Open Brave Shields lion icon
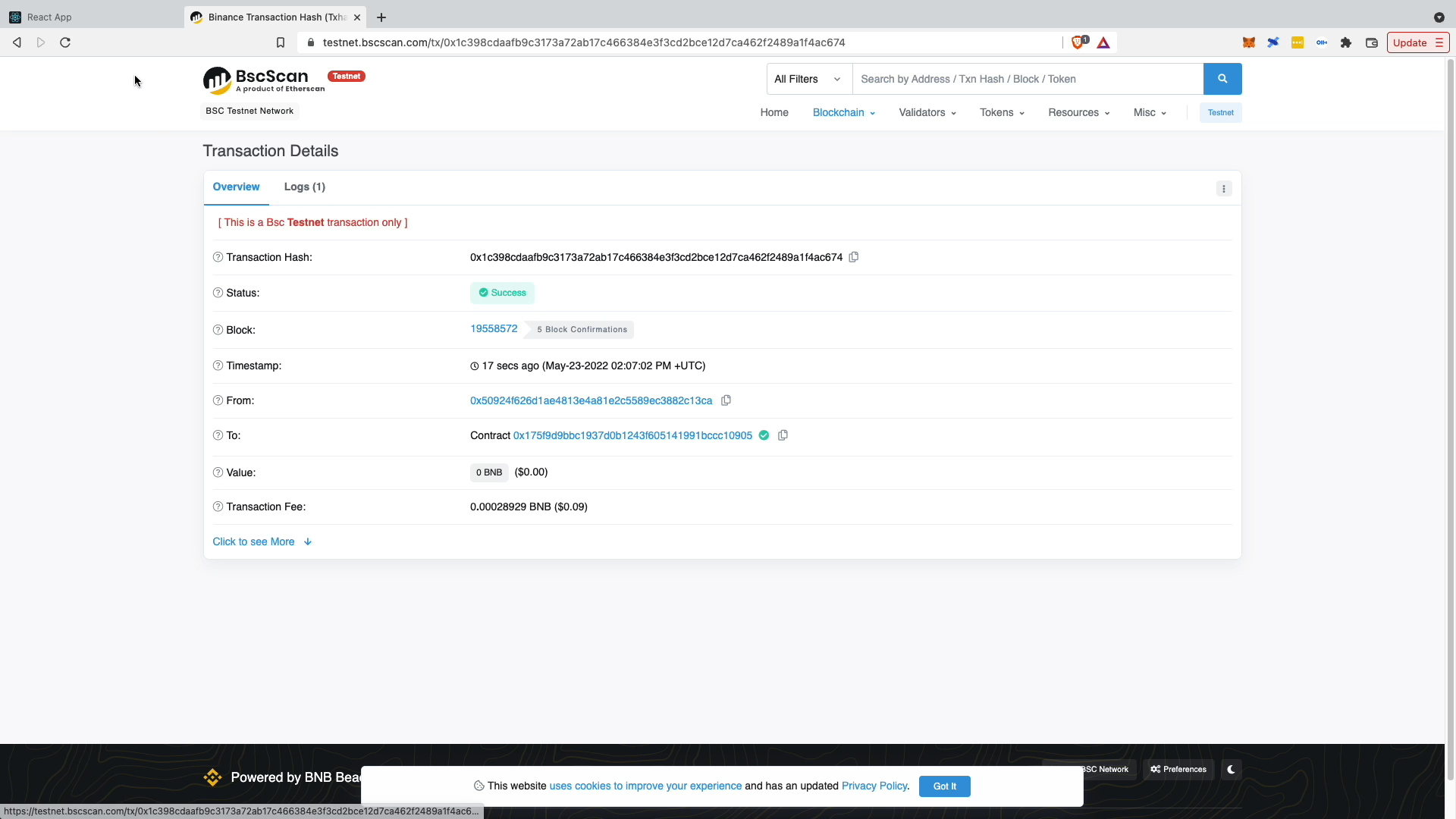The width and height of the screenshot is (1456, 819). tap(1078, 42)
